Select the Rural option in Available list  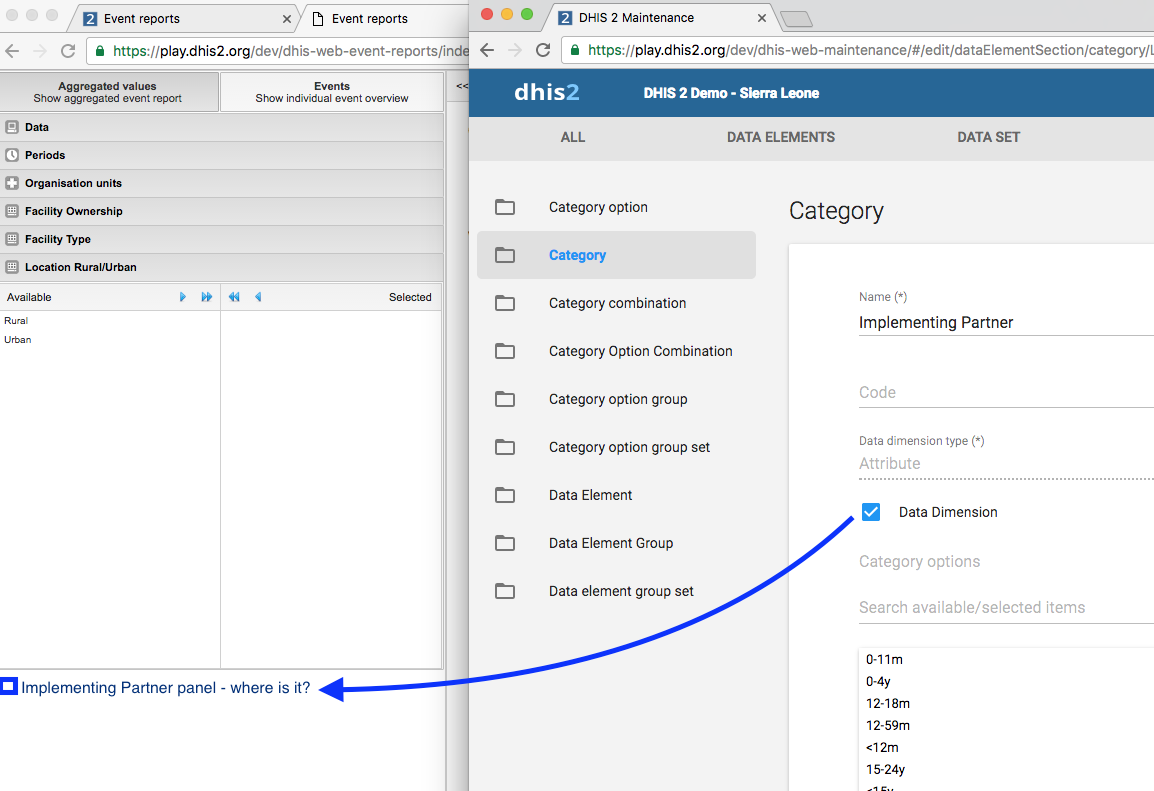pos(16,321)
